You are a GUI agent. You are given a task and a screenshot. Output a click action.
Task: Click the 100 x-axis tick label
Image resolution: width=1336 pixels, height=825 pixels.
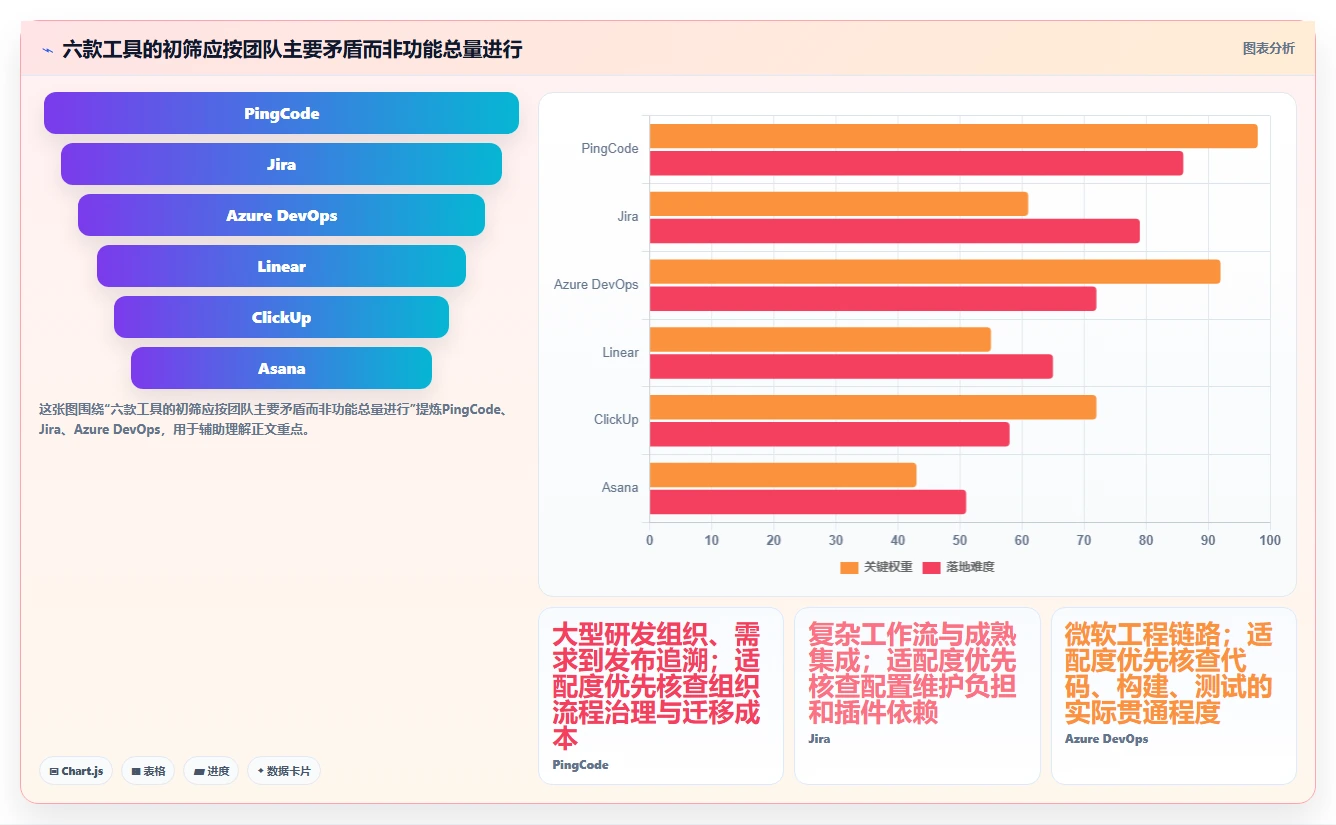[1270, 541]
